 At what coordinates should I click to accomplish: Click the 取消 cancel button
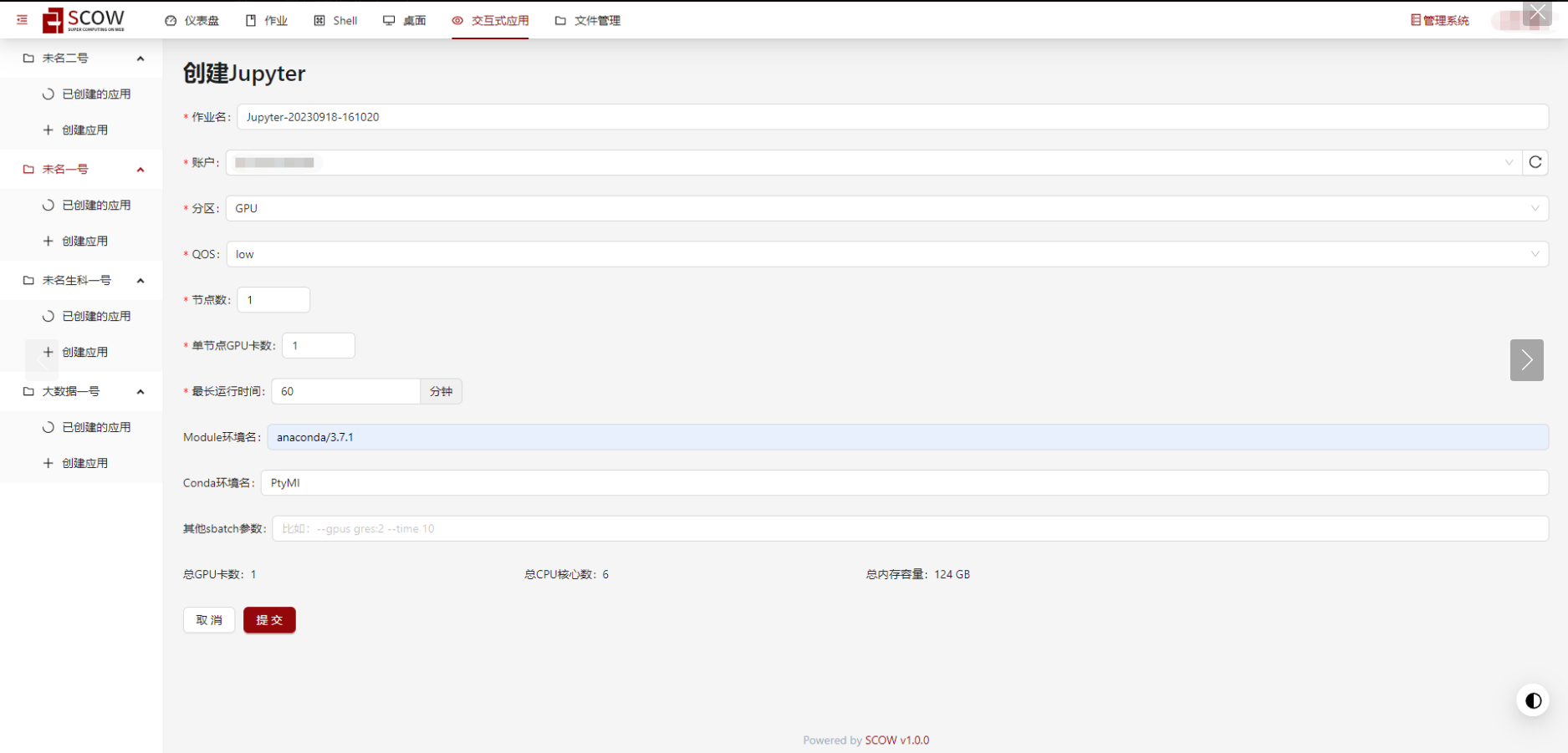[209, 620]
